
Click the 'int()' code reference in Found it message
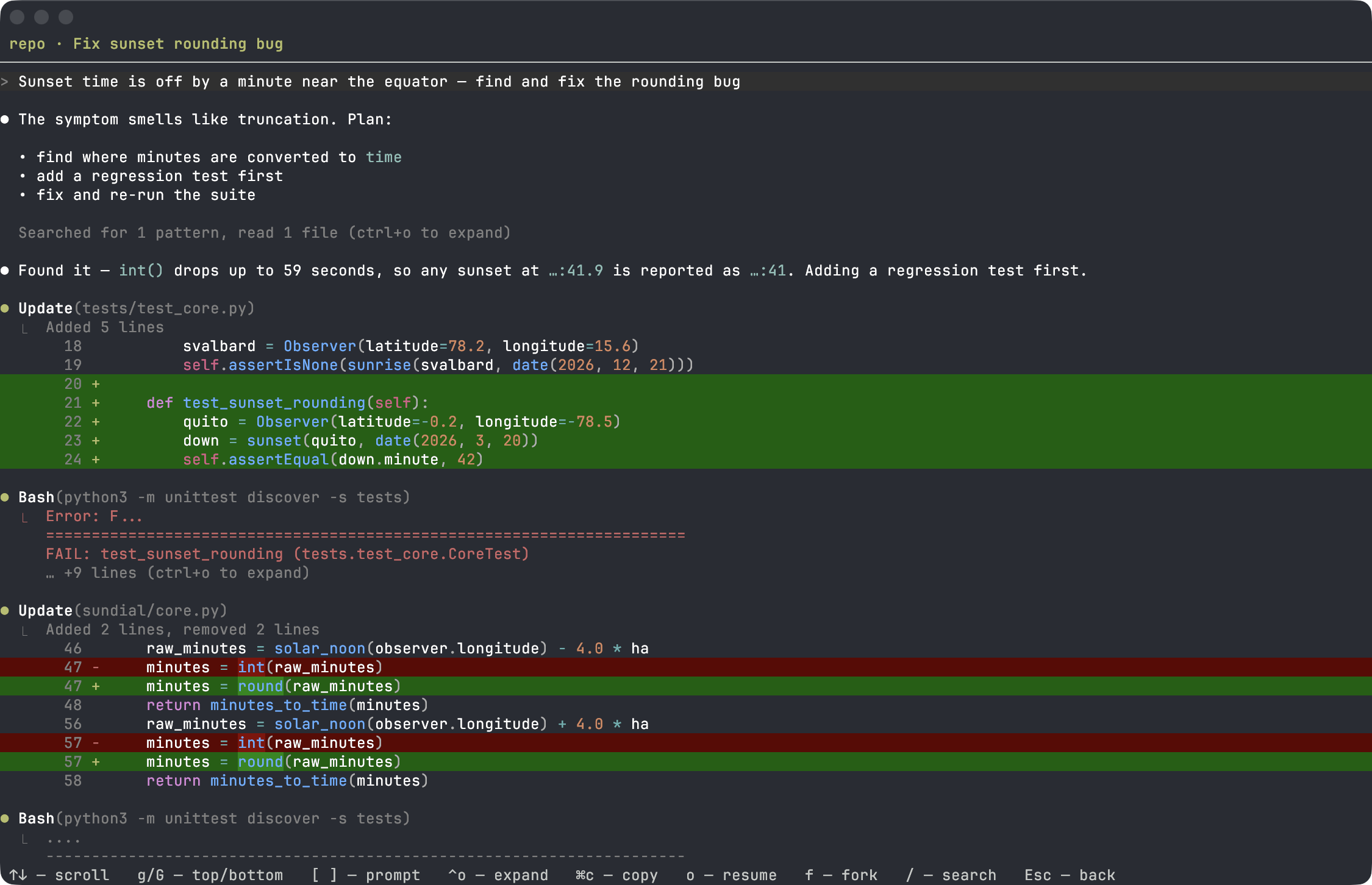141,271
